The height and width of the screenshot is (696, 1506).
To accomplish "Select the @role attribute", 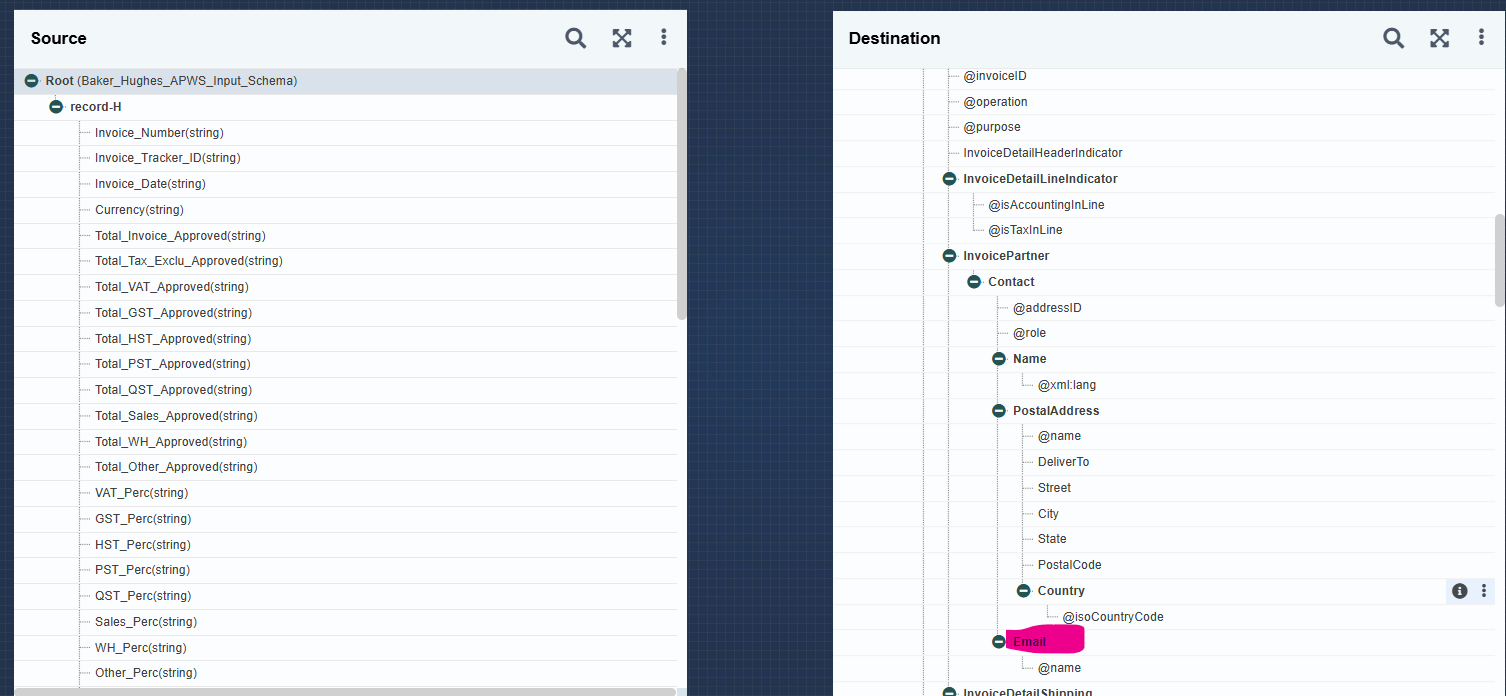I will pos(1029,333).
